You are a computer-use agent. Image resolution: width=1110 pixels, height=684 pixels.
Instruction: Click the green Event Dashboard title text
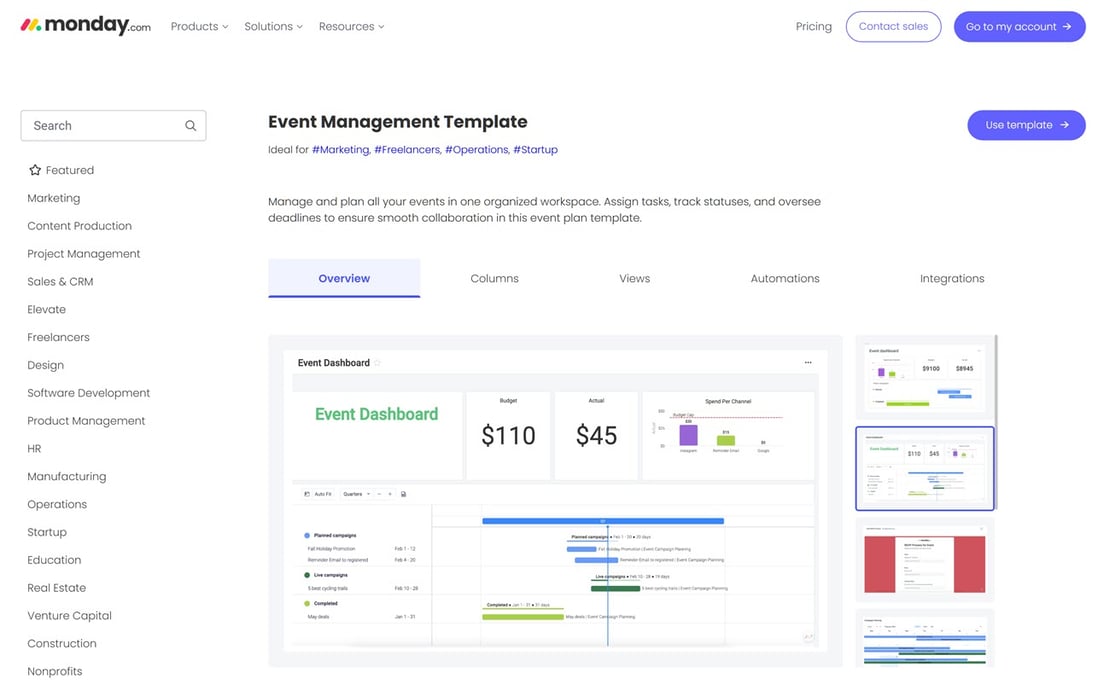[377, 414]
